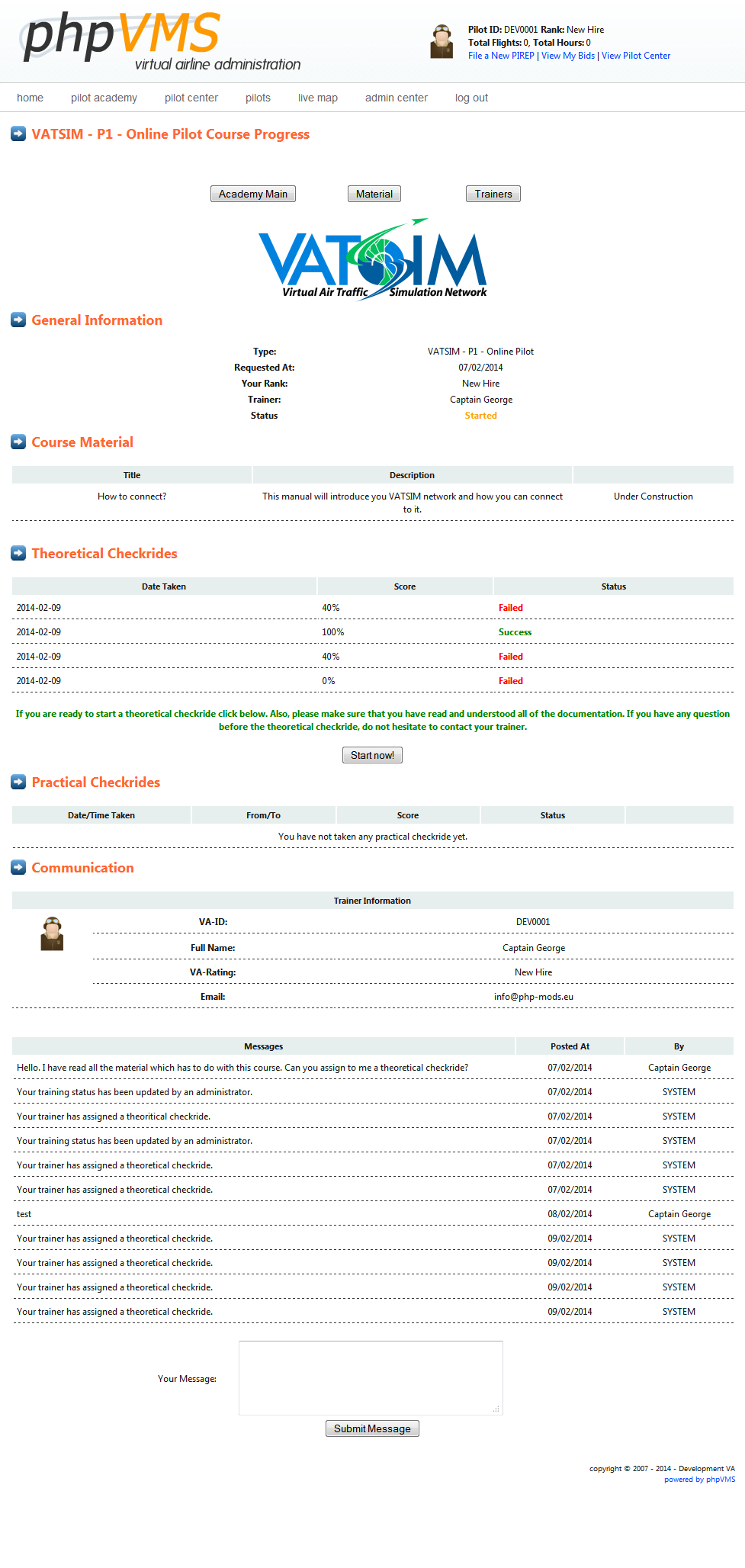This screenshot has height=1568, width=745.
Task: Click into the Your Message text area
Action: click(x=371, y=1378)
